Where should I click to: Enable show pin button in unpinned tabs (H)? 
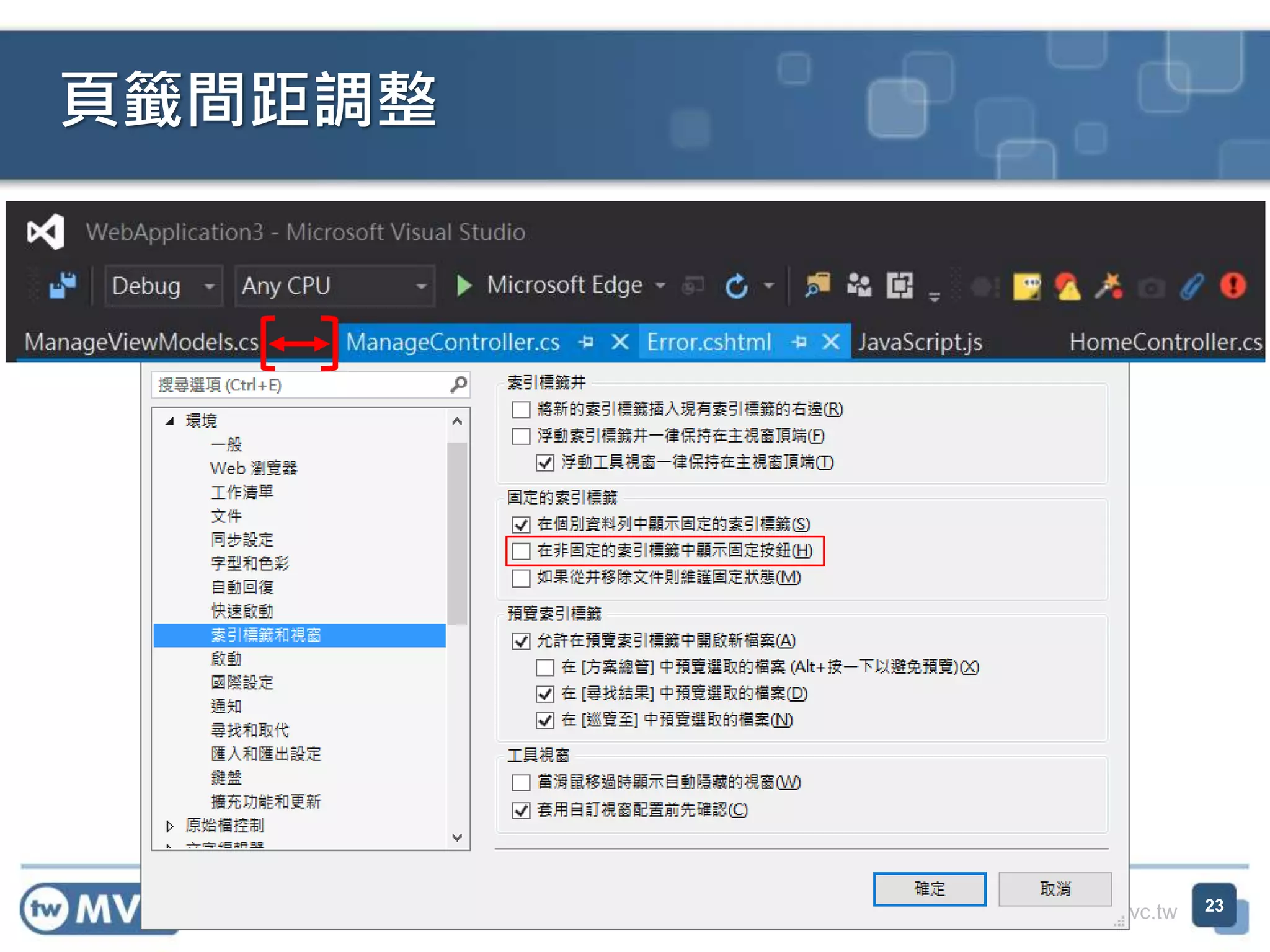[521, 551]
